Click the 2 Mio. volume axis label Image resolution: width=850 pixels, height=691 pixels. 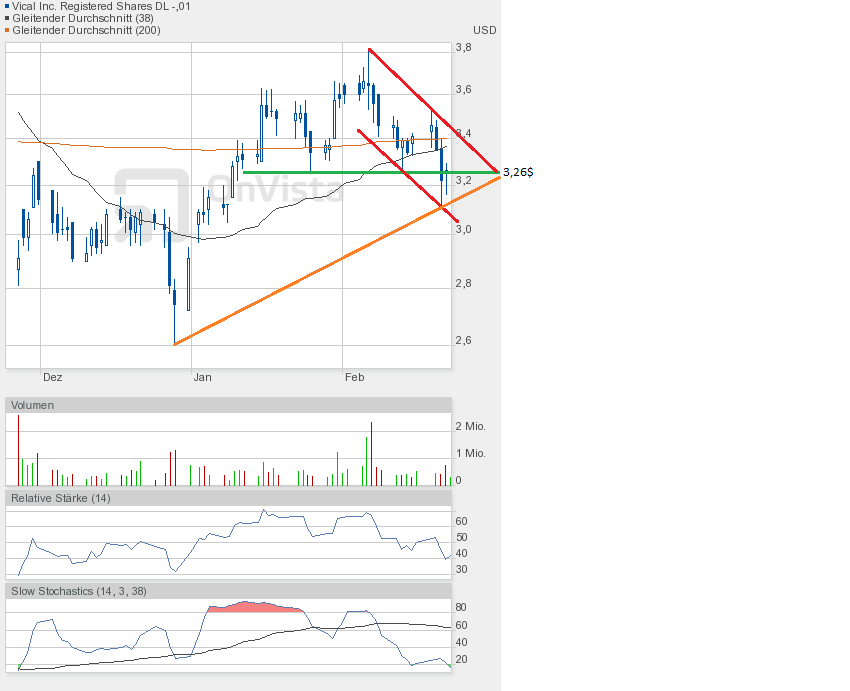point(470,426)
